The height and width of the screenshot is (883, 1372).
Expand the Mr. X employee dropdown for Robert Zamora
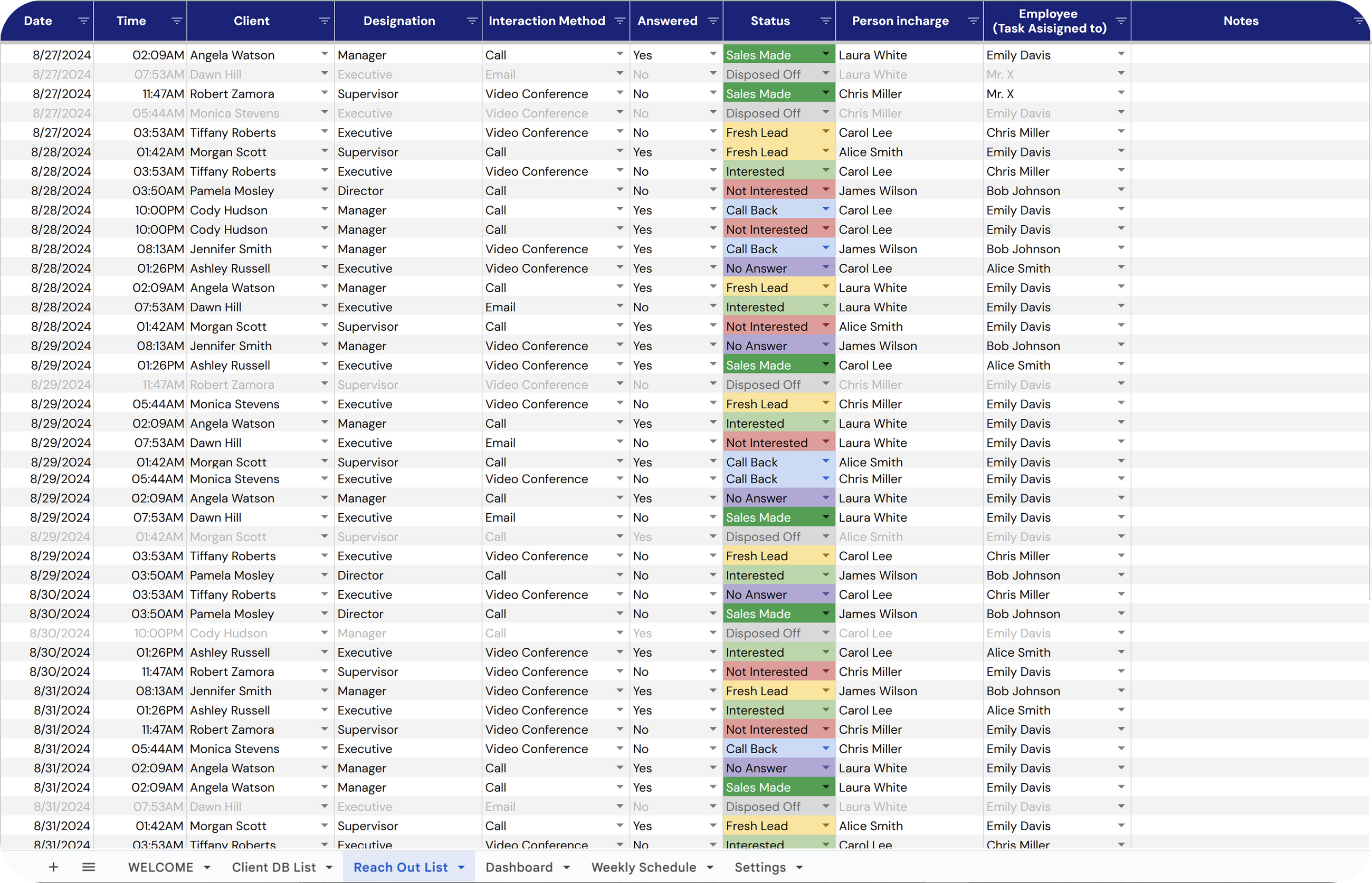1121,93
